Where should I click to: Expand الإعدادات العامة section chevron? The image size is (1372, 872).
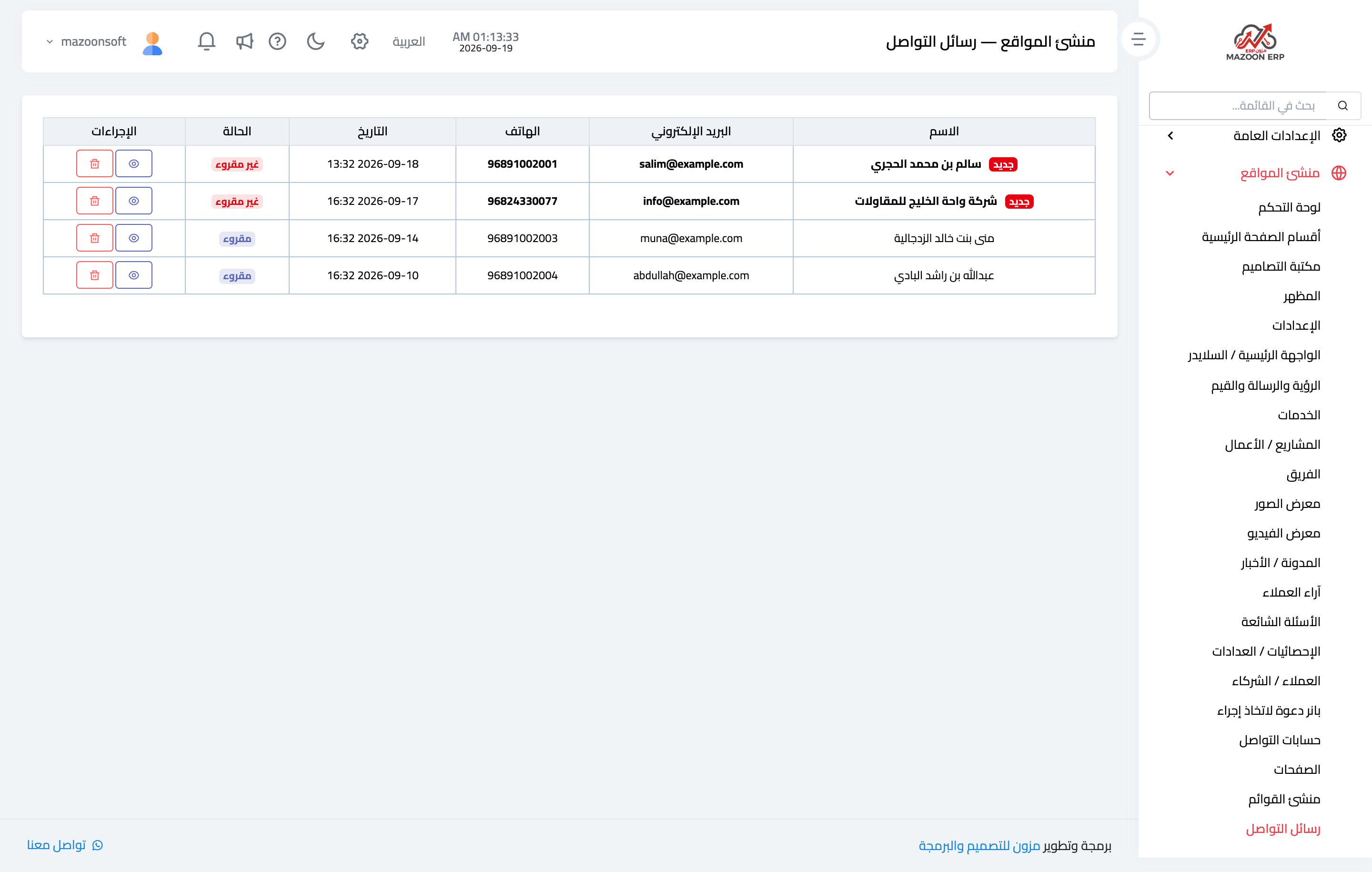(1170, 136)
